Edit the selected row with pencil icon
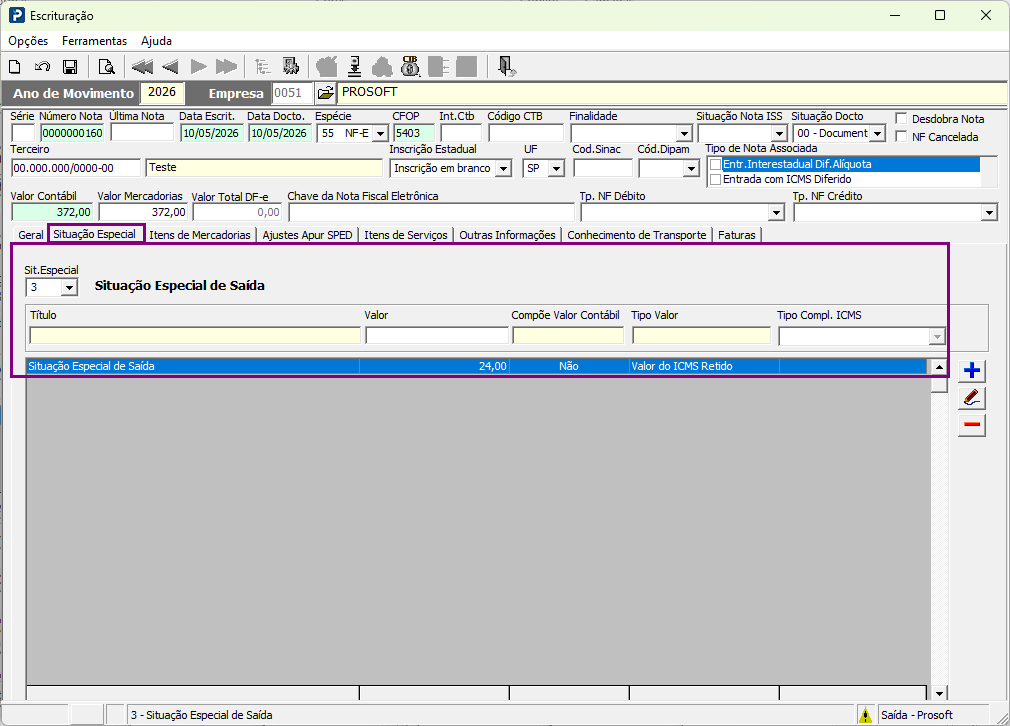 coord(971,398)
